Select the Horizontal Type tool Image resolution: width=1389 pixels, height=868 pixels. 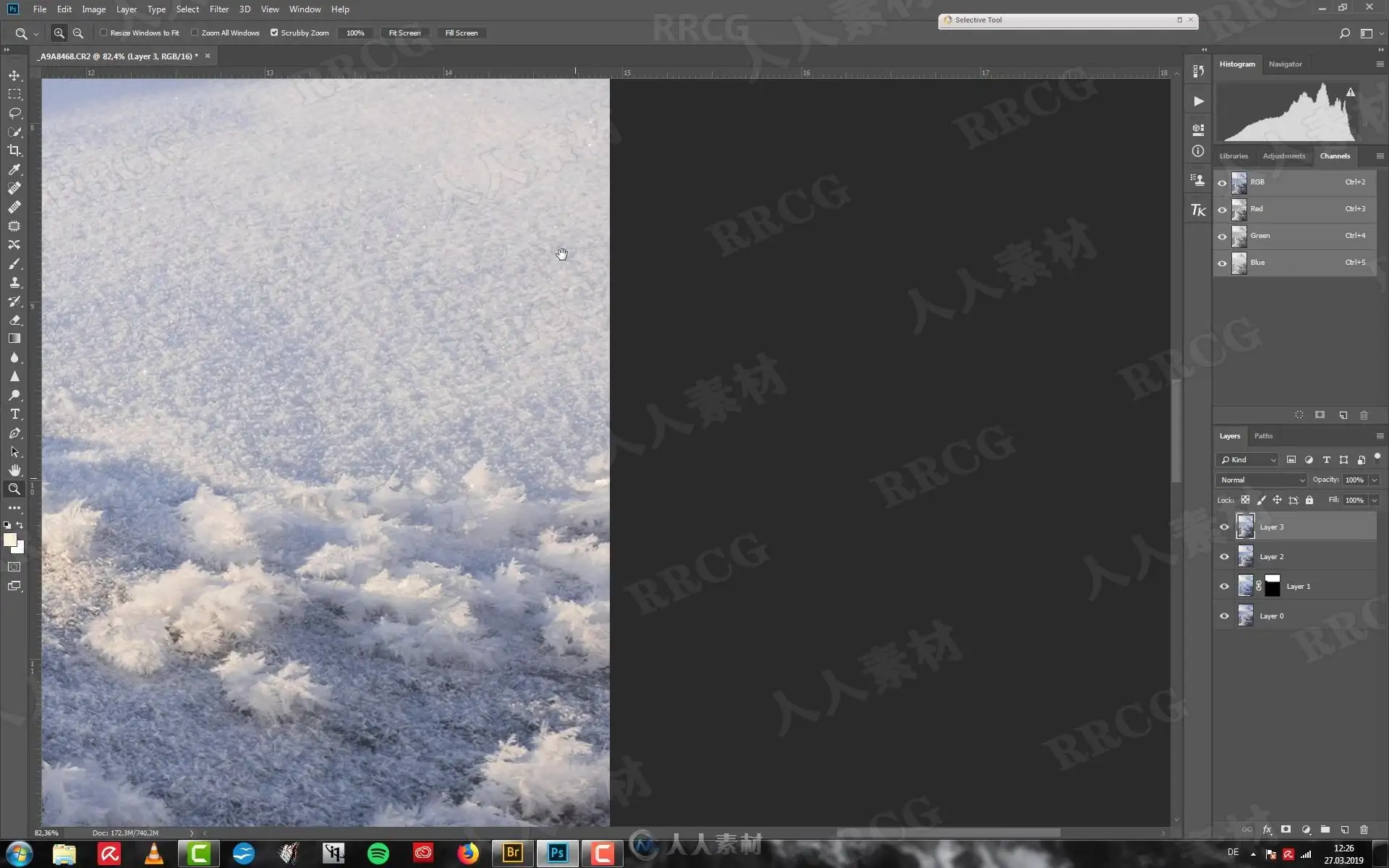(x=14, y=414)
